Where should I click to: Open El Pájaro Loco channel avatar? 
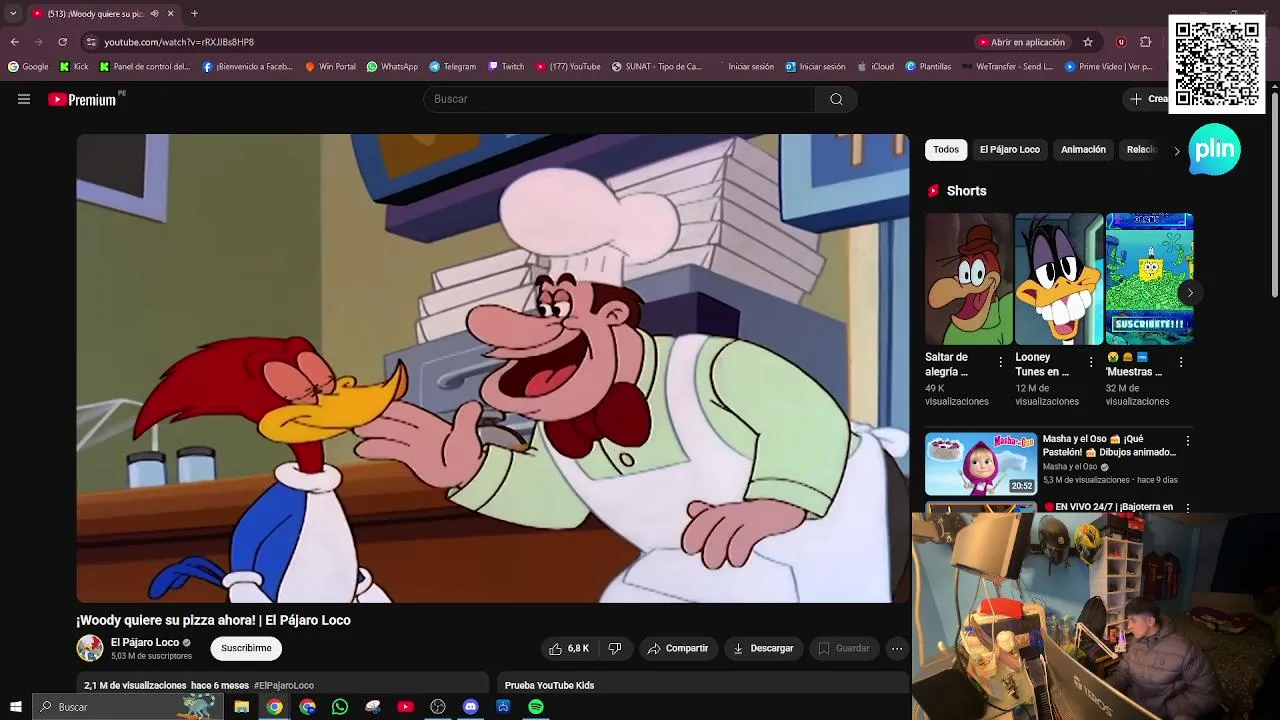click(90, 648)
